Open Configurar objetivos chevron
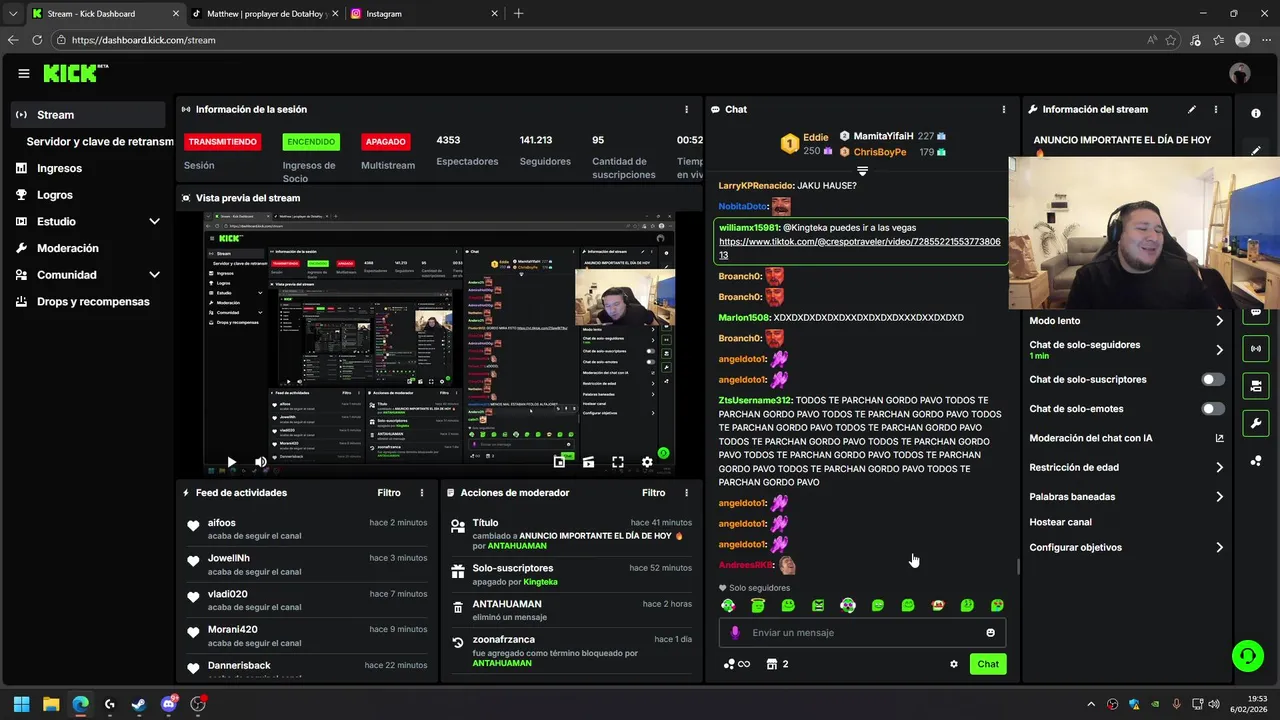The width and height of the screenshot is (1280, 720). (x=1219, y=548)
